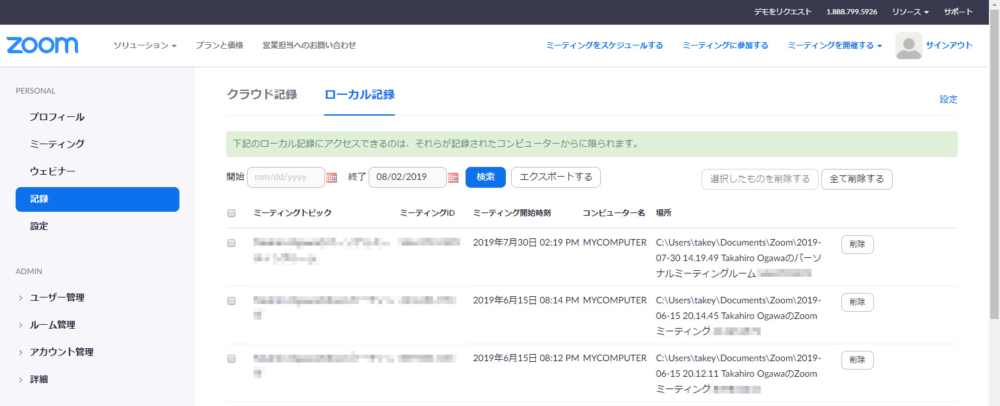1000x406 pixels.
Task: Click the start date input field
Action: [x=285, y=177]
